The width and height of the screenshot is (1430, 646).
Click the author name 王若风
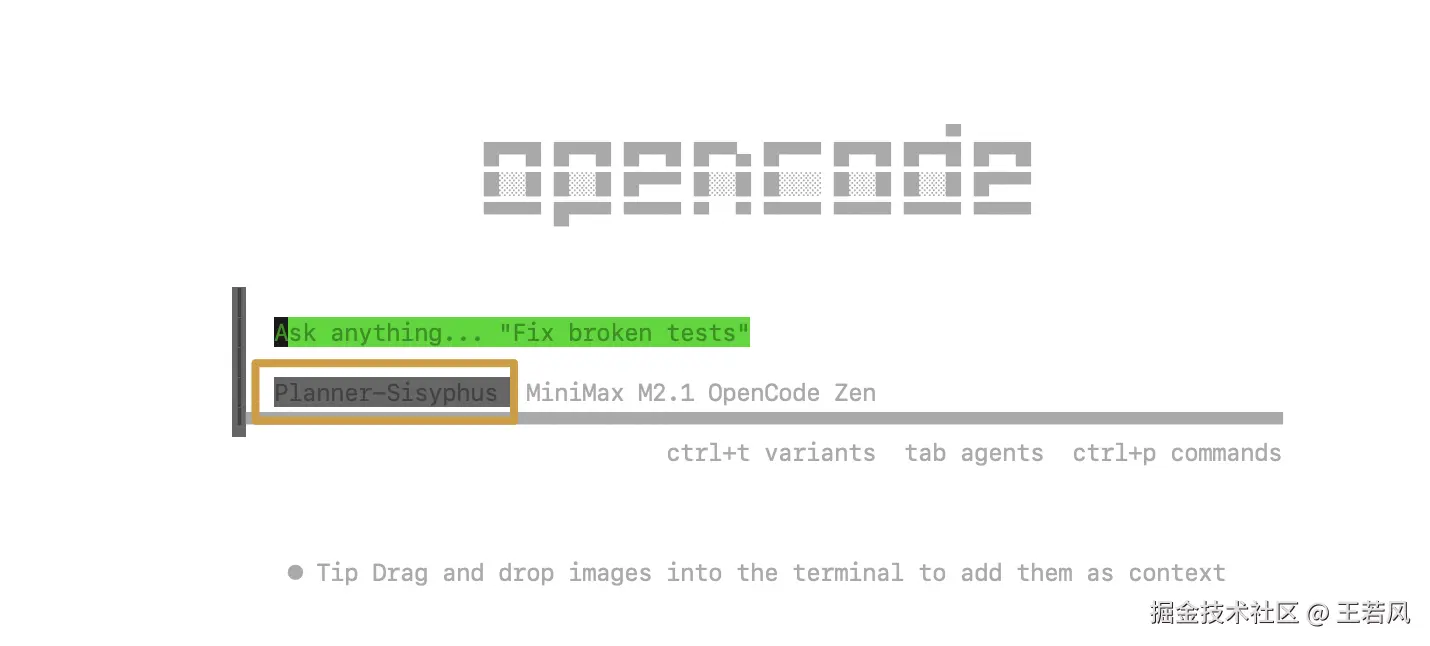[1373, 612]
